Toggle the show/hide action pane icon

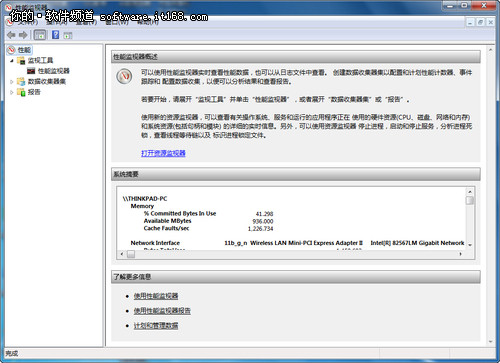tap(68, 35)
